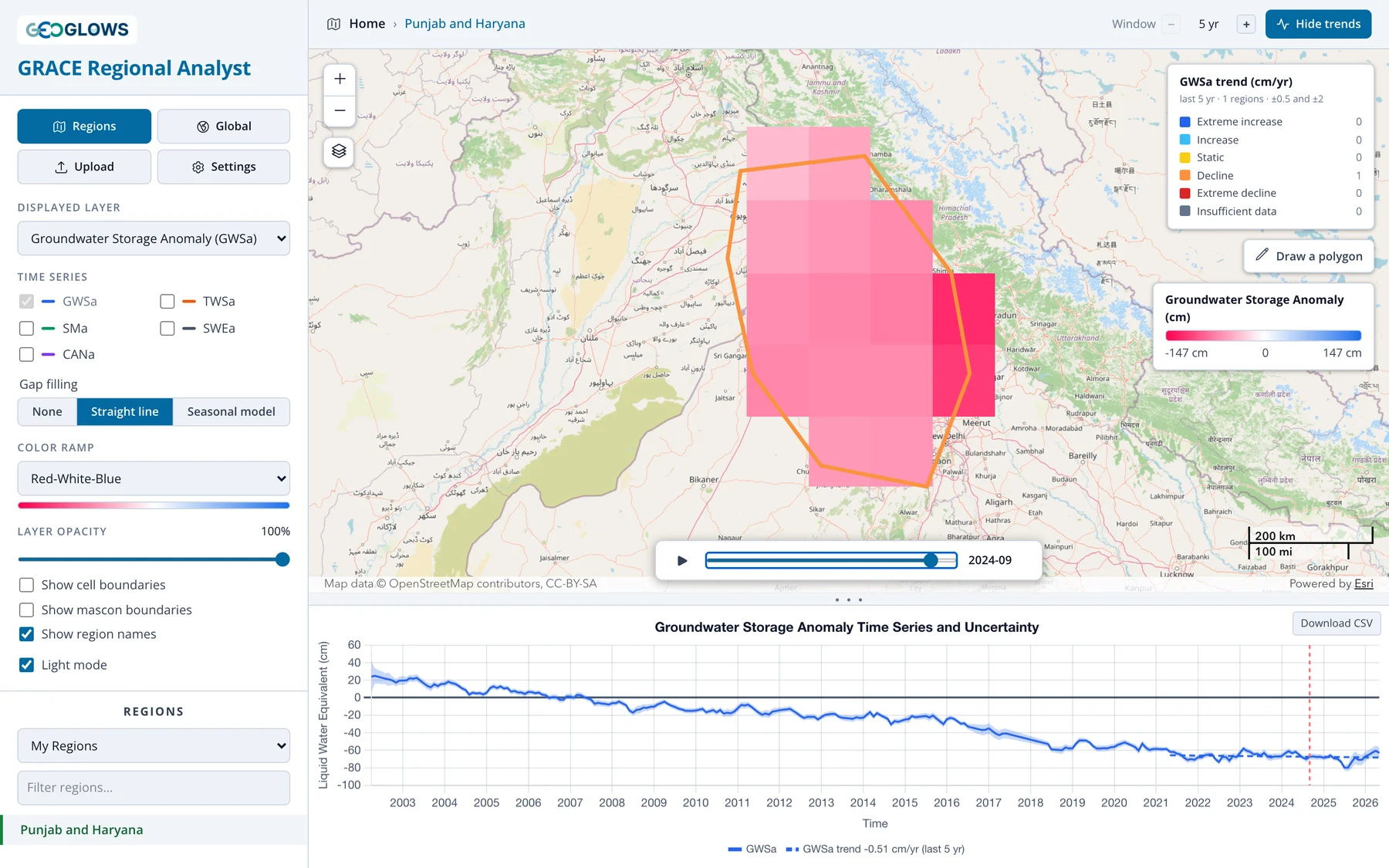This screenshot has width=1389, height=868.
Task: Select Punjab and Haryana region row
Action: 154,830
